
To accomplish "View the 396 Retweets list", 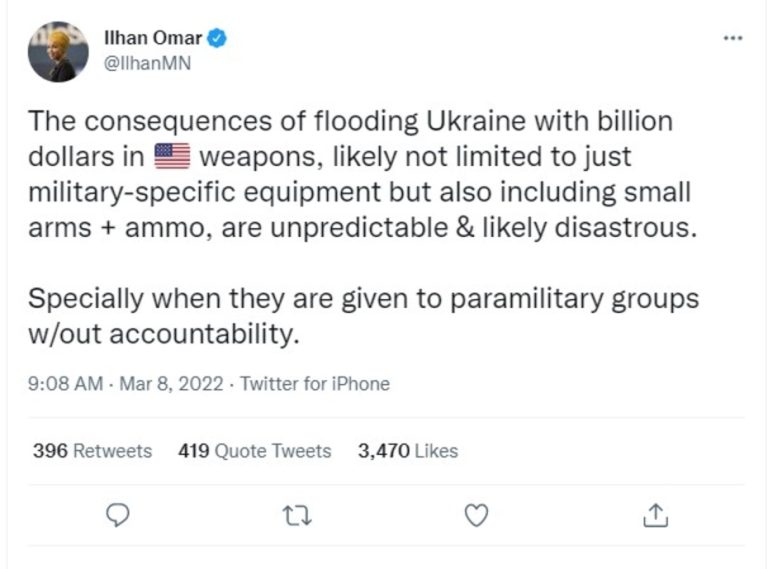I will [92, 451].
